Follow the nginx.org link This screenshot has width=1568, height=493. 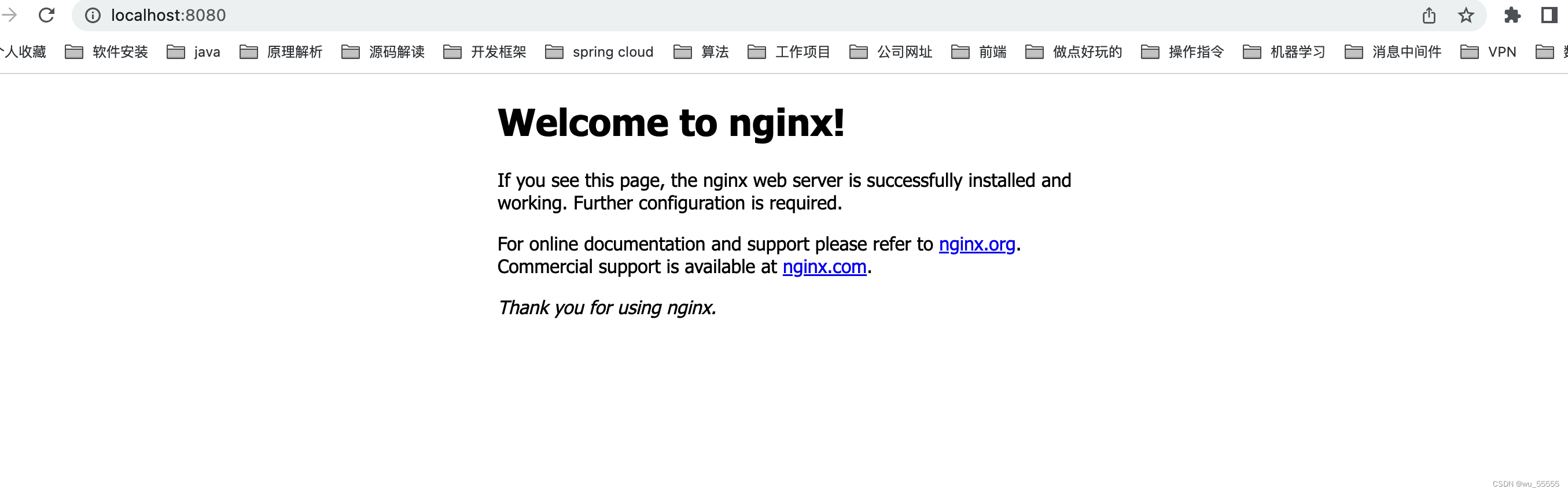977,245
